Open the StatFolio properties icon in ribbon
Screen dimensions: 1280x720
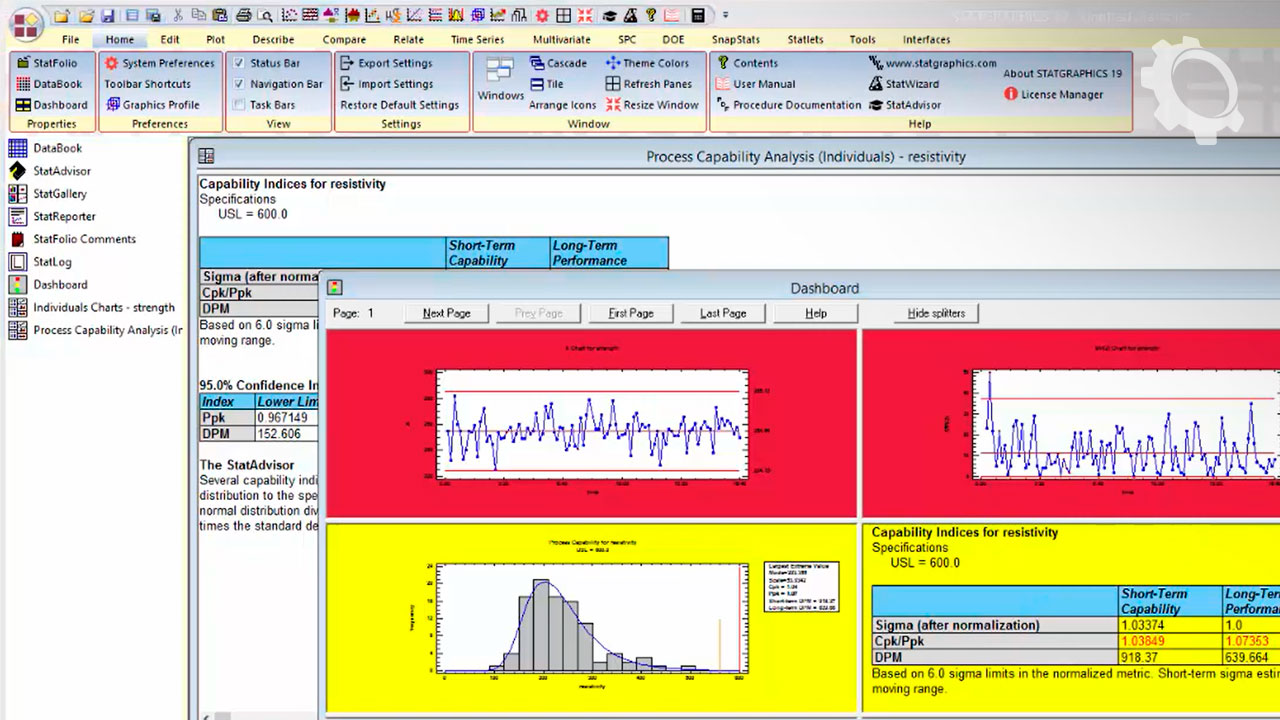click(24, 63)
